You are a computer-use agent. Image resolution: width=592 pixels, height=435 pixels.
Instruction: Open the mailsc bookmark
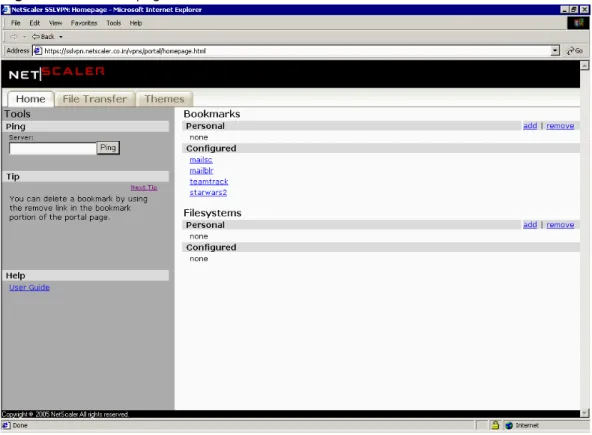201,160
